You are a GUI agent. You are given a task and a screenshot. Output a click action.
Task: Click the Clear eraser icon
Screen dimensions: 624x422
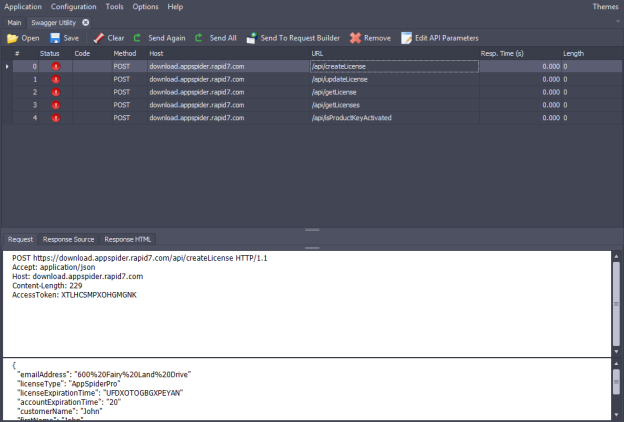tap(99, 38)
